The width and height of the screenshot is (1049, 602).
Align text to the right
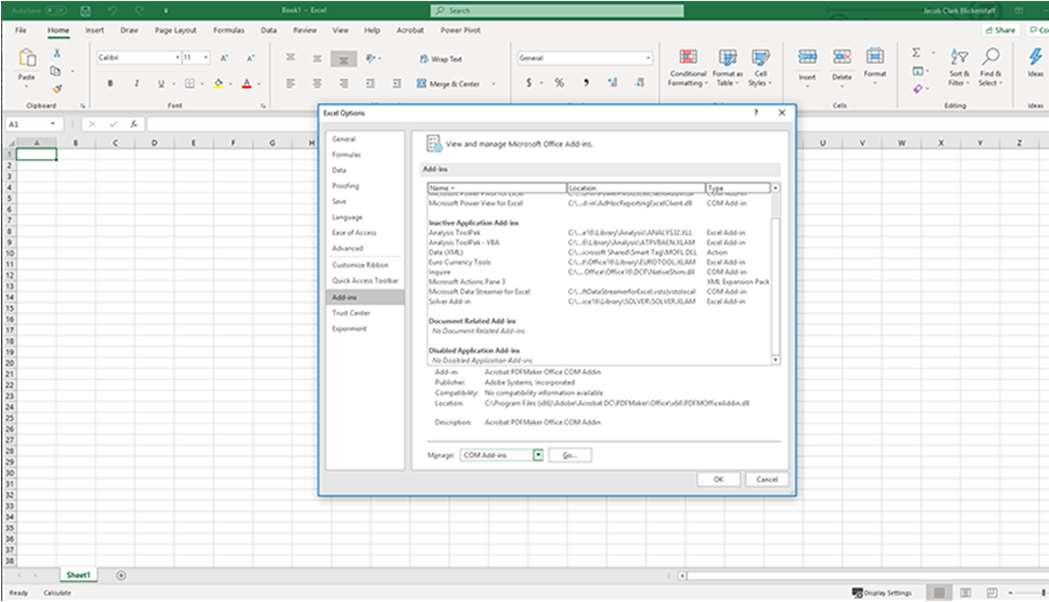[344, 84]
